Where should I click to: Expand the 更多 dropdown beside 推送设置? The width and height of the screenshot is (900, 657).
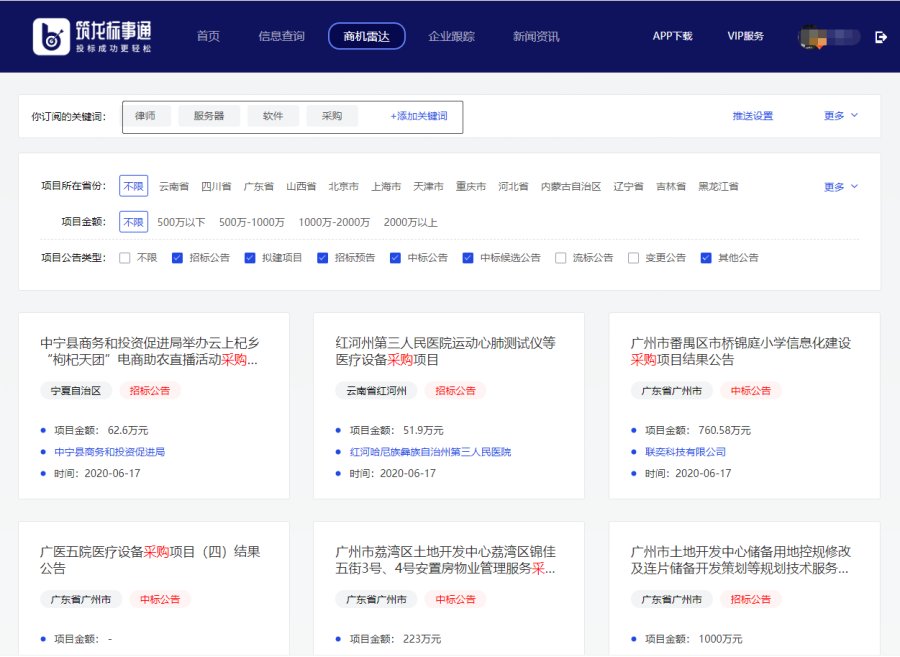click(834, 115)
